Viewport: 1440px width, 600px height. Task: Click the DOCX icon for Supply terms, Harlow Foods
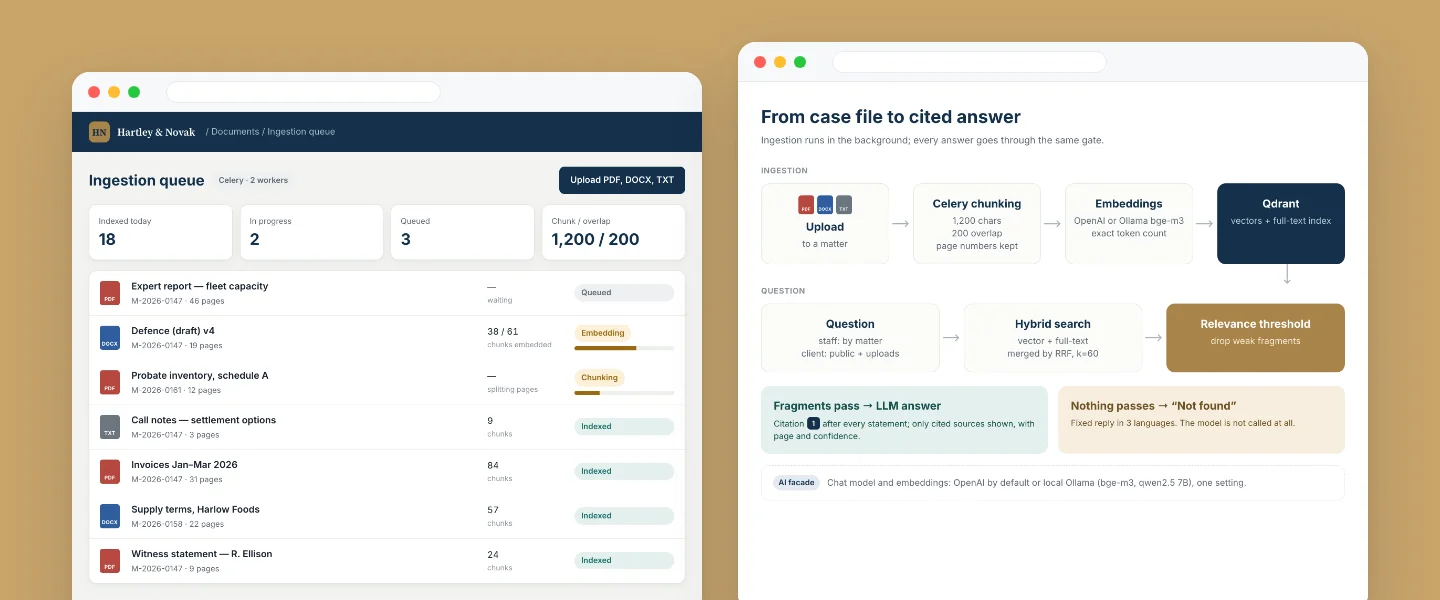click(110, 516)
